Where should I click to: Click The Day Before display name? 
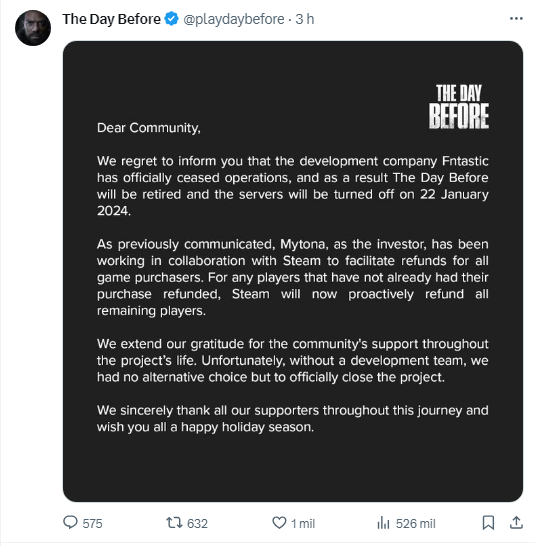tap(111, 19)
